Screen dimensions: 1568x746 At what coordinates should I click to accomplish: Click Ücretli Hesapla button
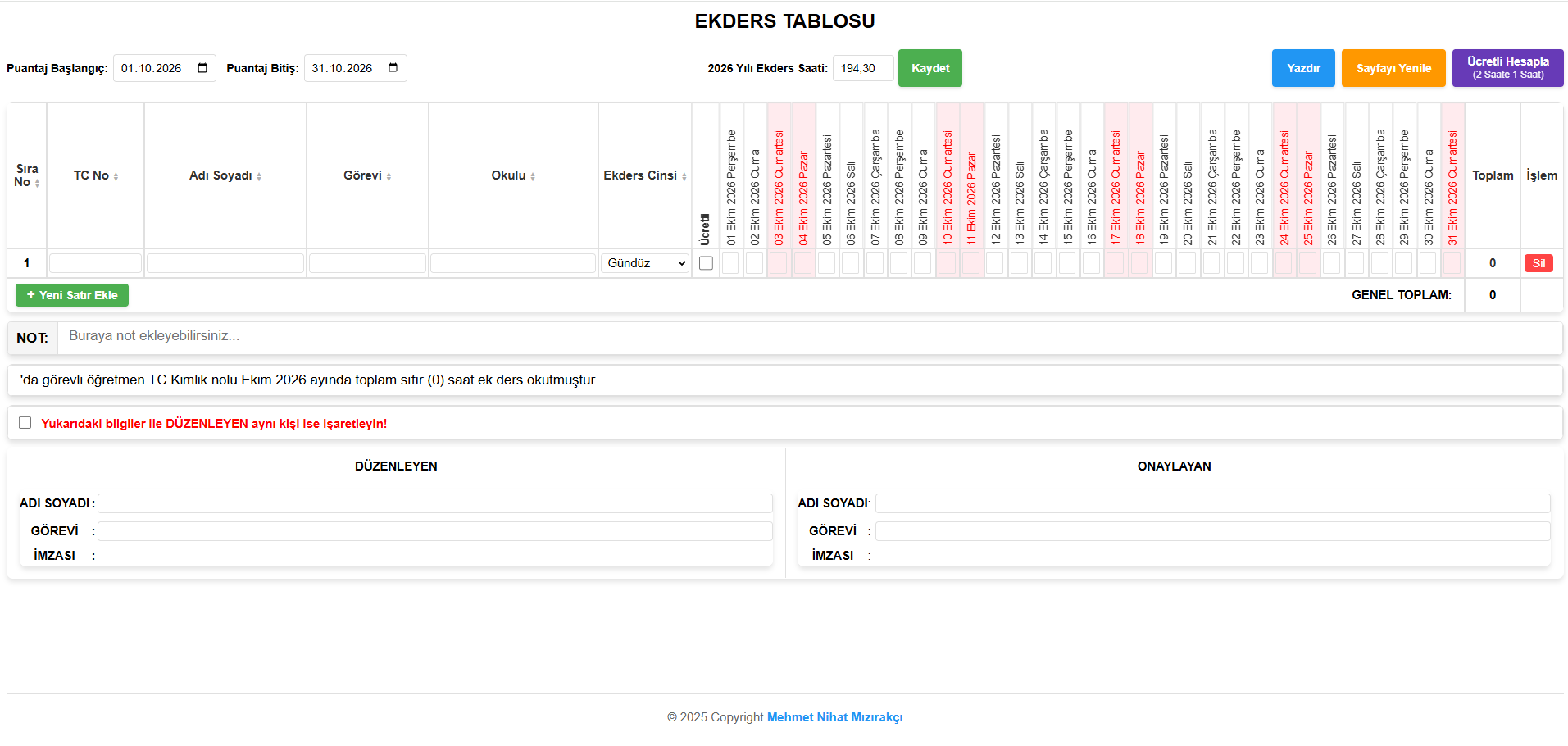[1508, 68]
